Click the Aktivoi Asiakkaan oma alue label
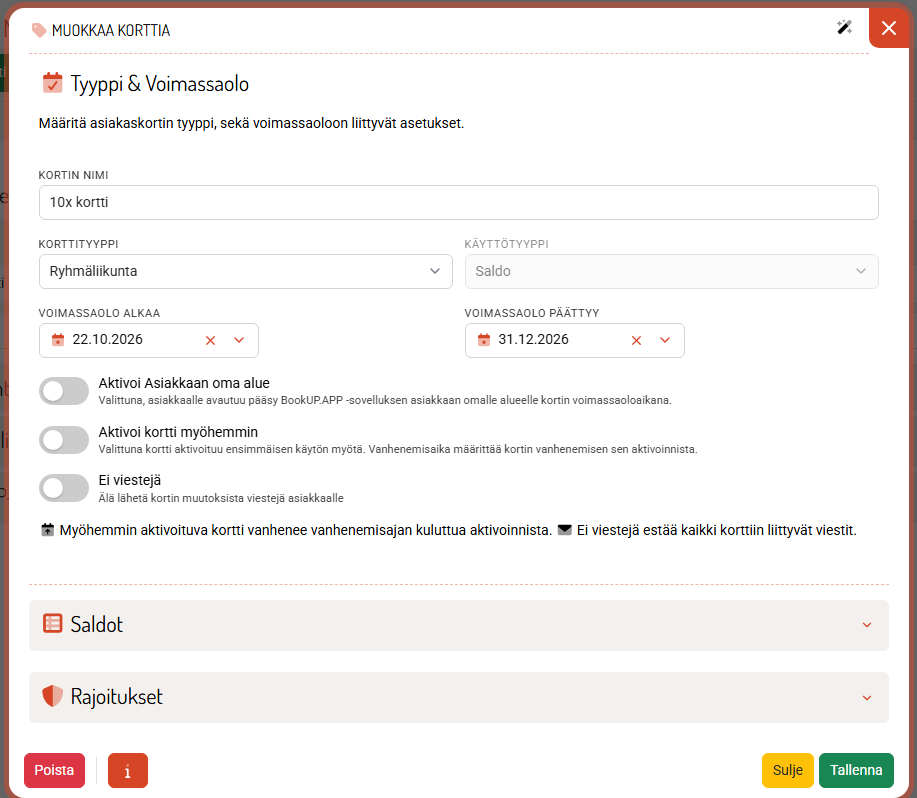 184,383
